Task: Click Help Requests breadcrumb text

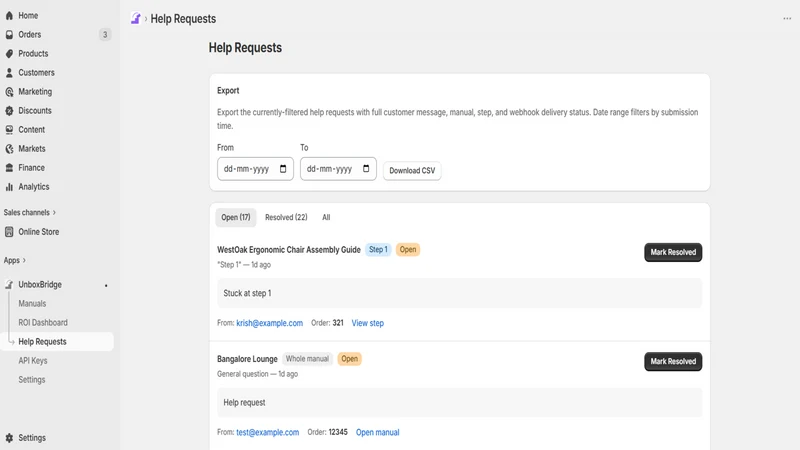Action: [x=183, y=19]
